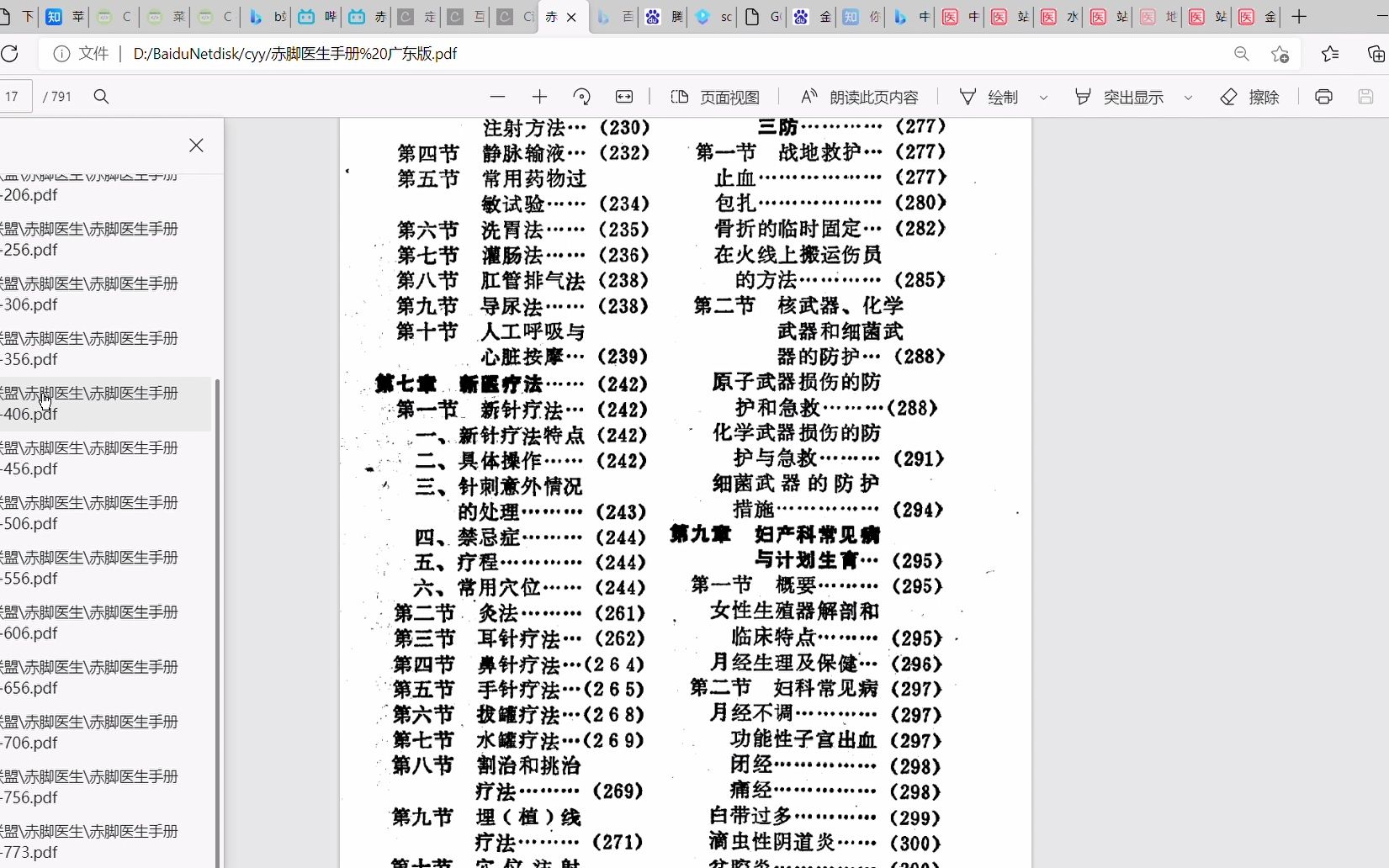Switch to the Bilibili tab labeled 哔
This screenshot has width=1389, height=868.
(x=318, y=17)
